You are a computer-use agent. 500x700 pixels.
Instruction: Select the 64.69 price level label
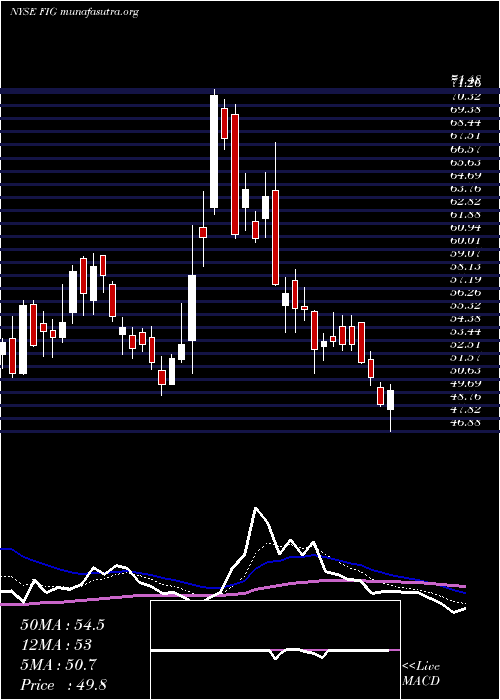click(466, 175)
